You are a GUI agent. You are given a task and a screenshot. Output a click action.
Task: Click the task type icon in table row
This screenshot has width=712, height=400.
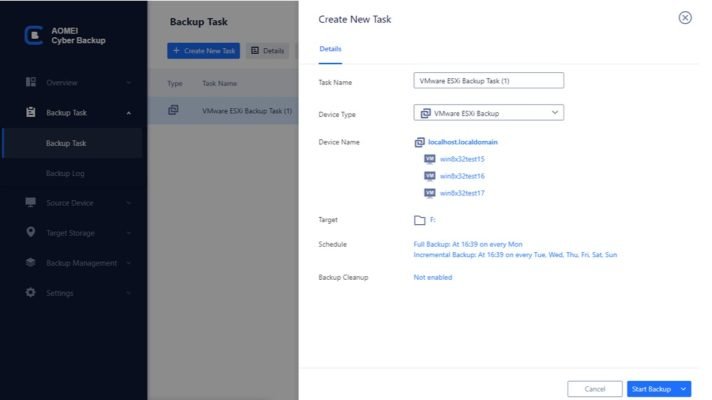tap(173, 110)
